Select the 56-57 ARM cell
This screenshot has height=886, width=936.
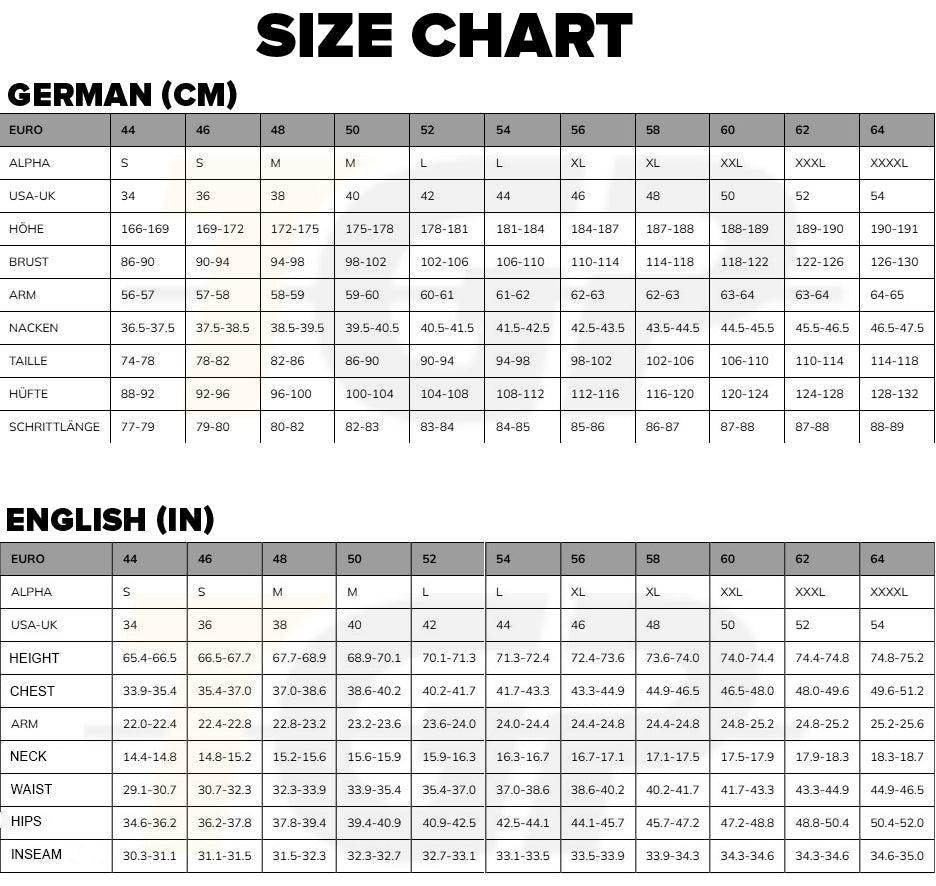pos(138,295)
